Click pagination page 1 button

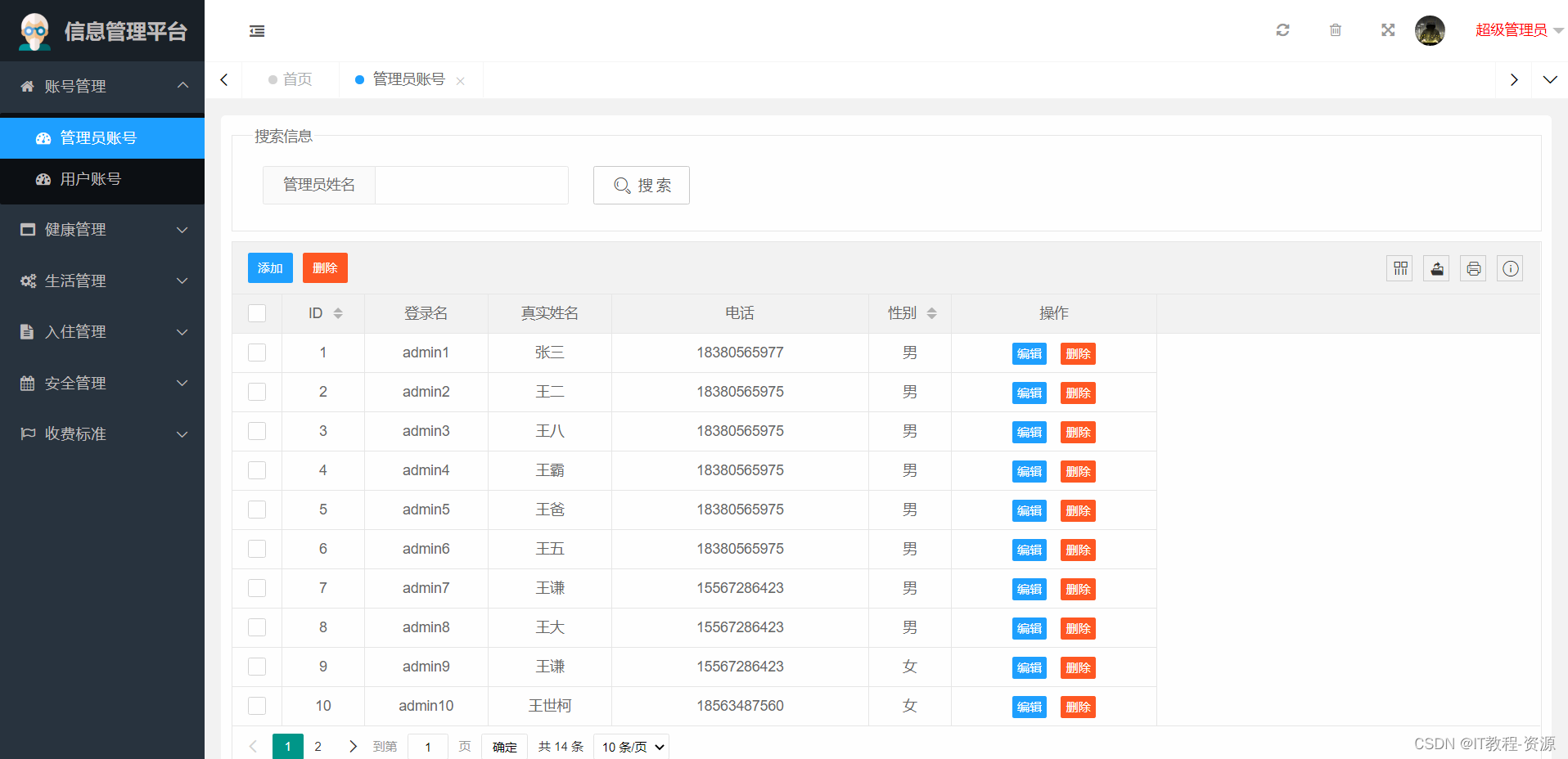287,747
